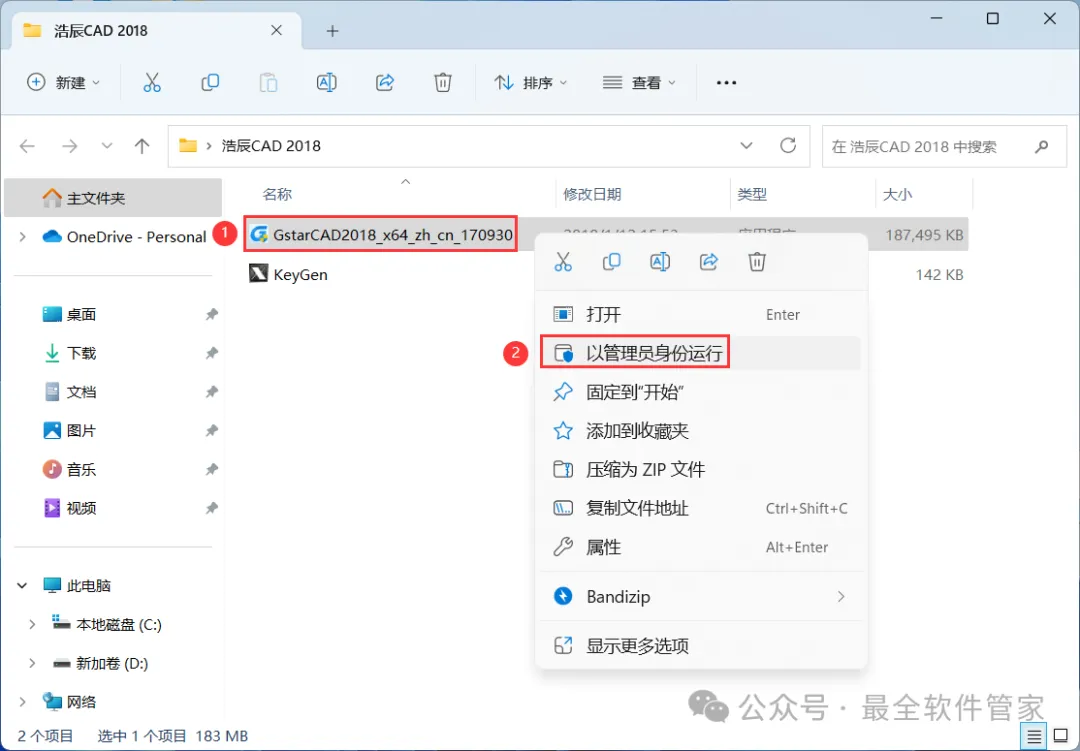The image size is (1080, 751).
Task: Go forward with the right arrow
Action: coord(70,146)
